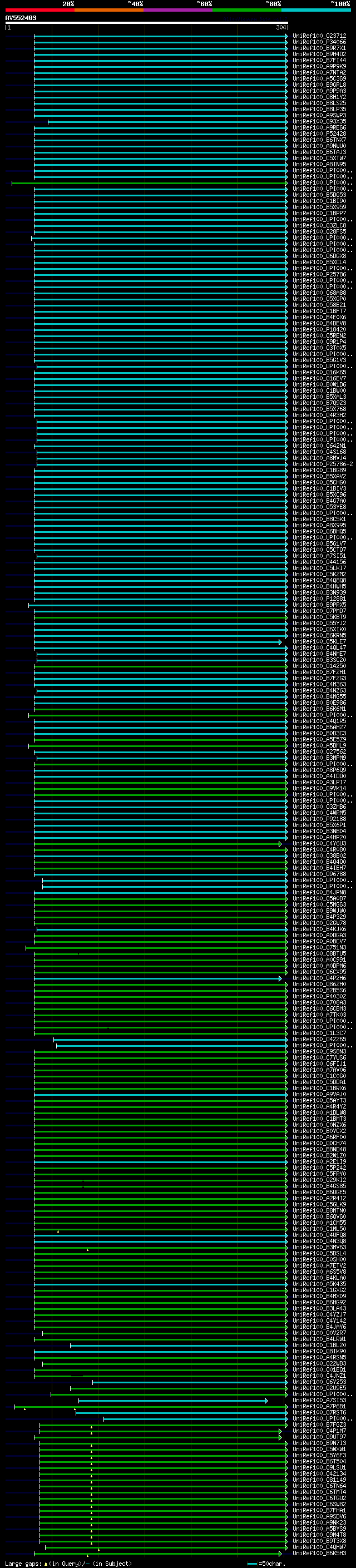The width and height of the screenshot is (356, 1568).
Task: Select label UniRef100_P52428
Action: (319, 134)
